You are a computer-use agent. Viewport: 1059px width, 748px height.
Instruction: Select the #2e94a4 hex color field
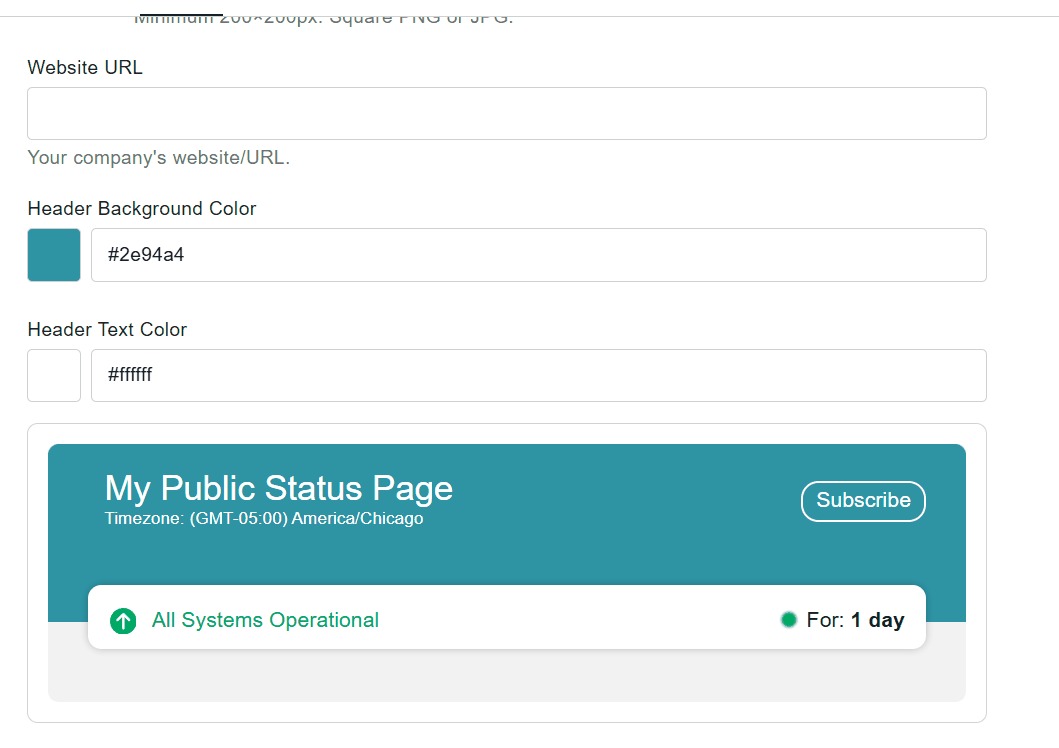point(538,255)
